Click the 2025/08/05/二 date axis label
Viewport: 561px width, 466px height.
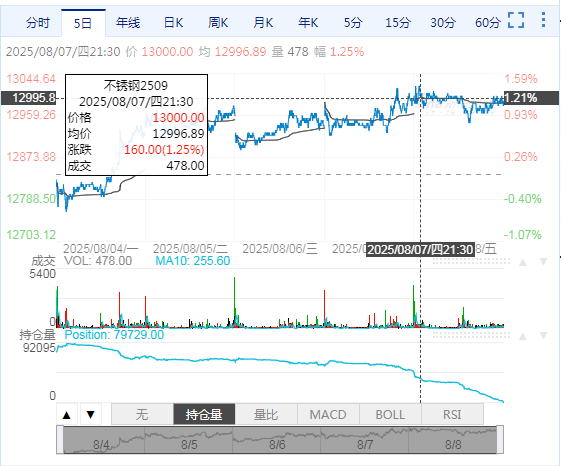[190, 248]
